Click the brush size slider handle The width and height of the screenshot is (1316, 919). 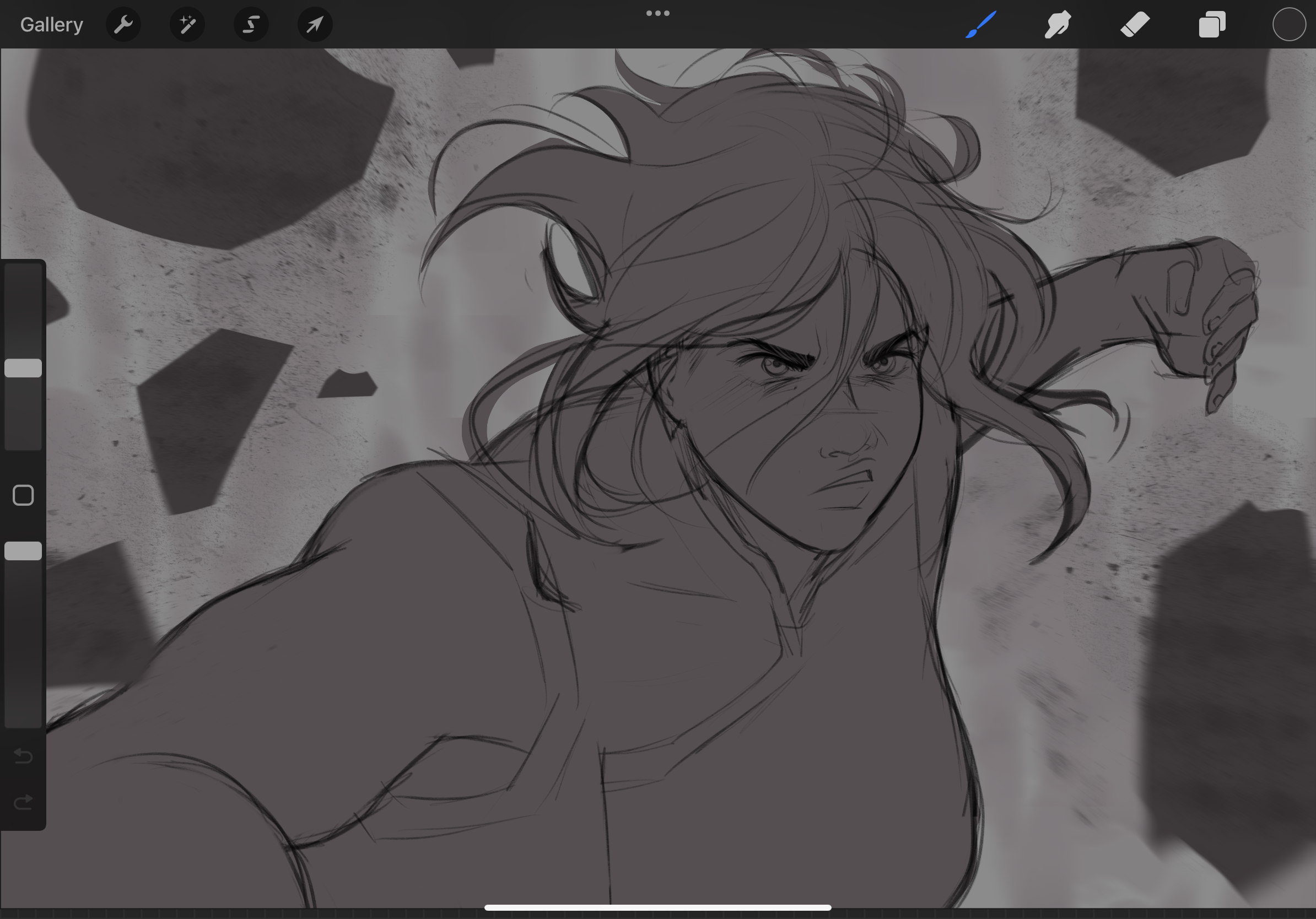23,369
